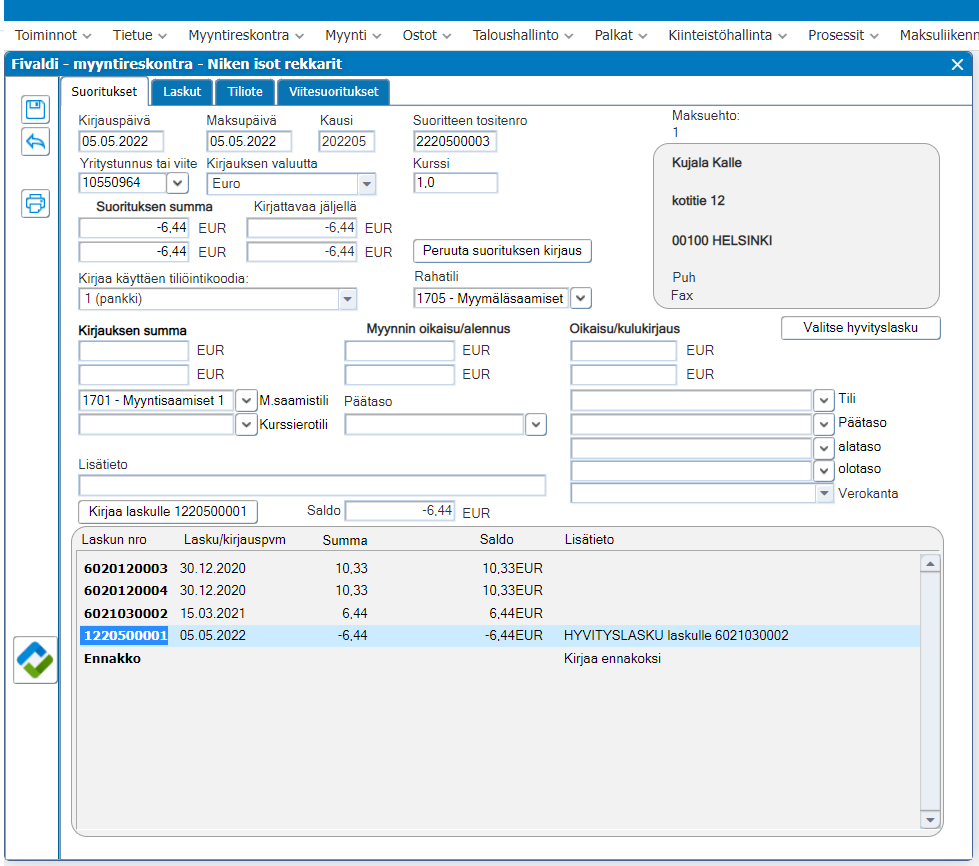Expand Yritystunnus tai viite dropdown
Image resolution: width=979 pixels, height=866 pixels.
[177, 183]
